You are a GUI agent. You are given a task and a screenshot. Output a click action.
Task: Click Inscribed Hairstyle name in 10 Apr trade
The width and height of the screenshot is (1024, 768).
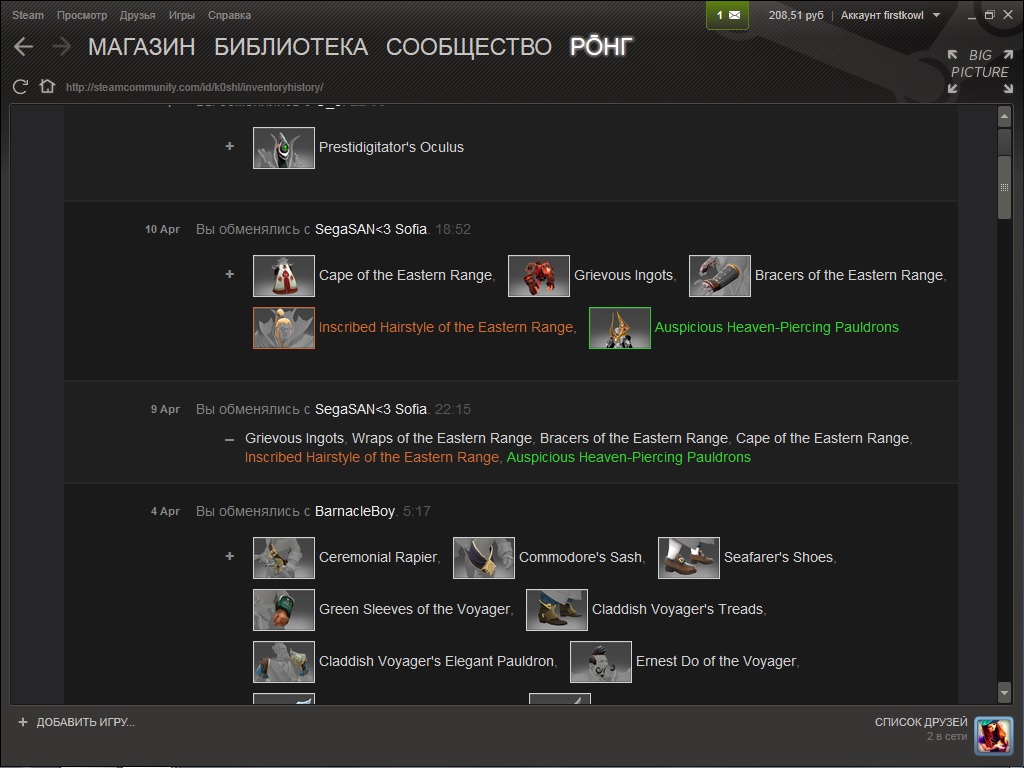click(x=446, y=327)
